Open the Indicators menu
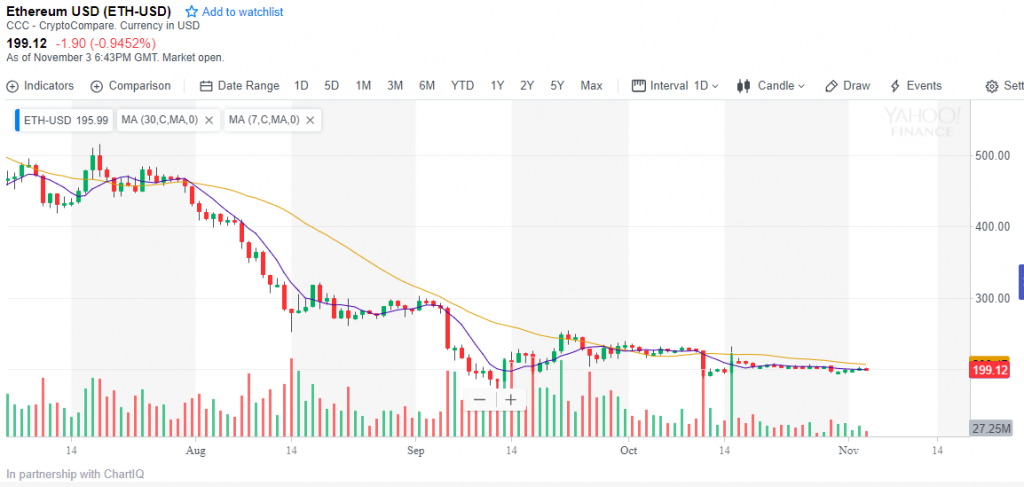This screenshot has width=1024, height=487. (x=40, y=86)
